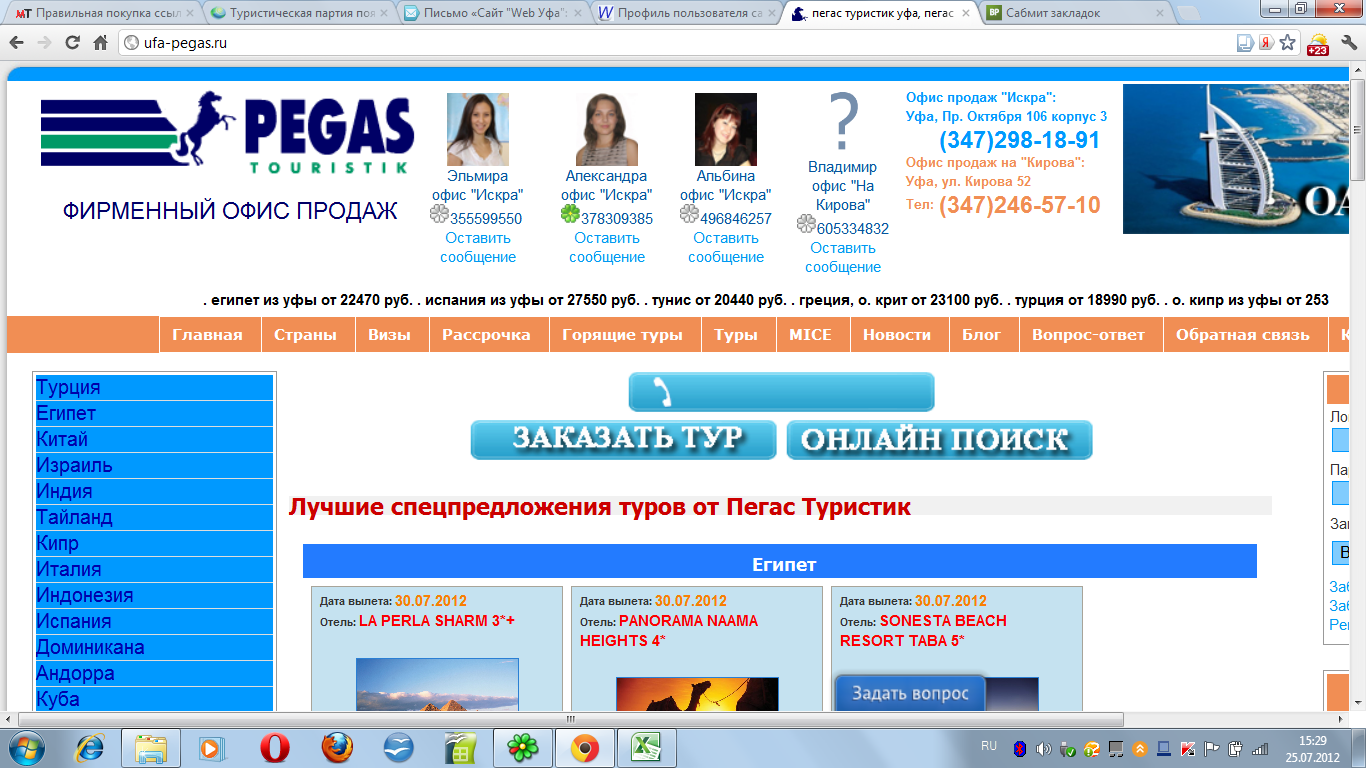The height and width of the screenshot is (768, 1366).
Task: Click Эльмира's photo thumbnail
Action: click(478, 129)
